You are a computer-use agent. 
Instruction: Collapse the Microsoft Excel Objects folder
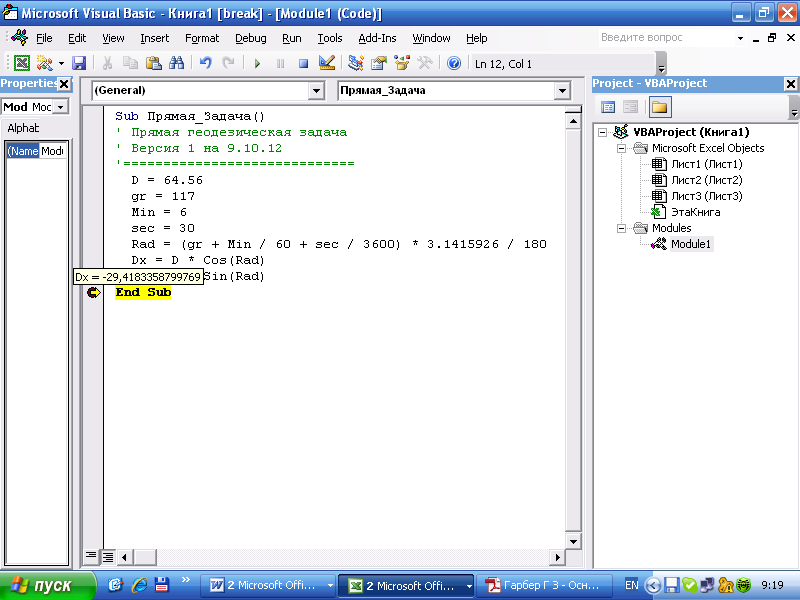621,148
